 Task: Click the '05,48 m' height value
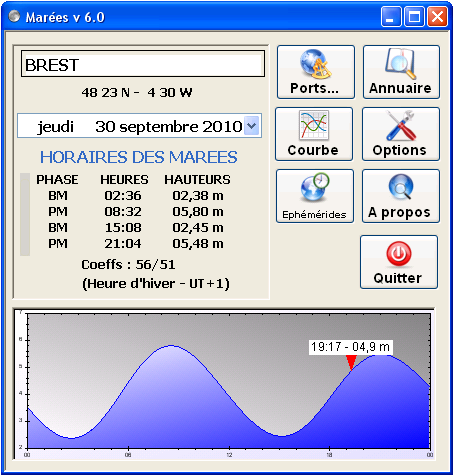tap(198, 244)
